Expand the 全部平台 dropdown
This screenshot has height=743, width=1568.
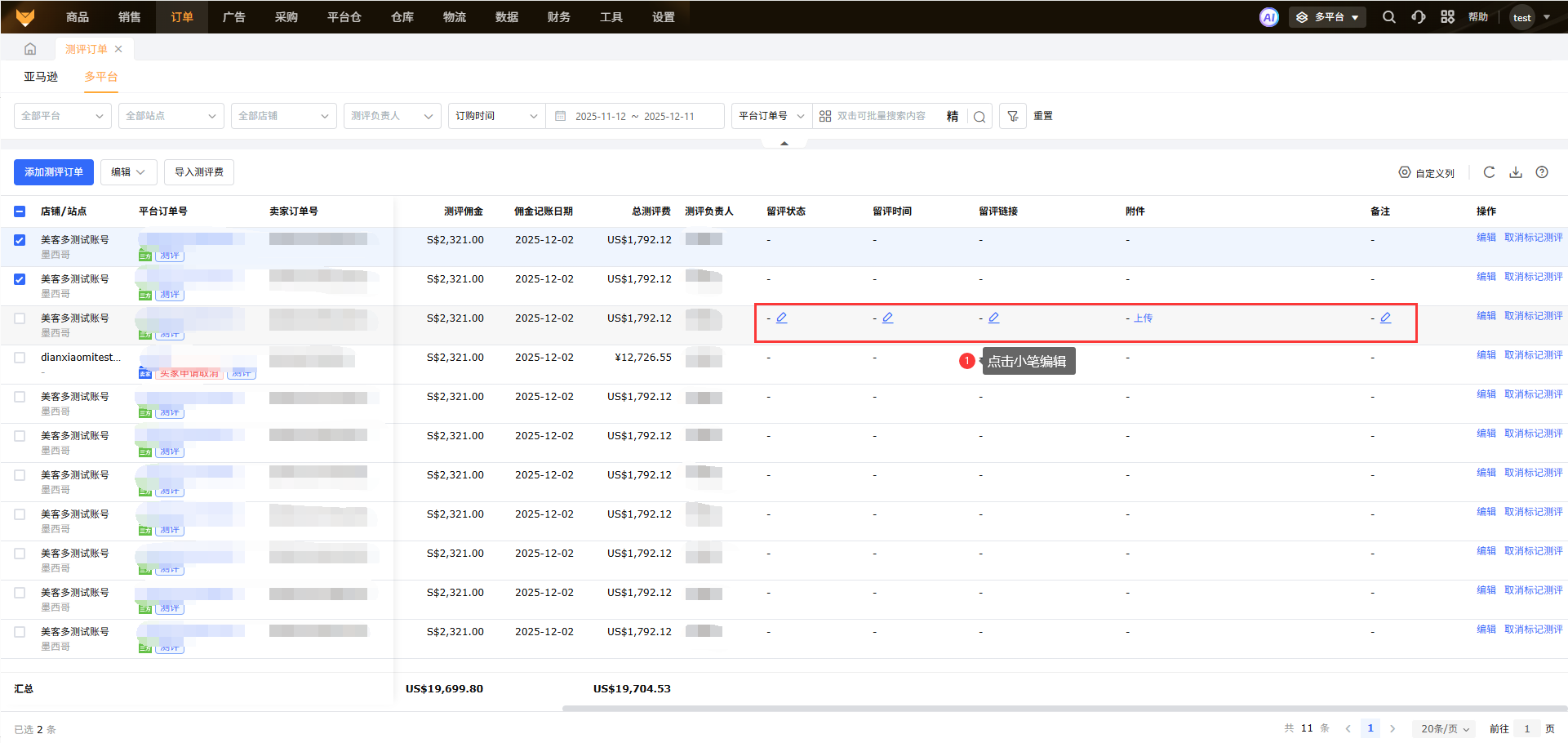63,116
